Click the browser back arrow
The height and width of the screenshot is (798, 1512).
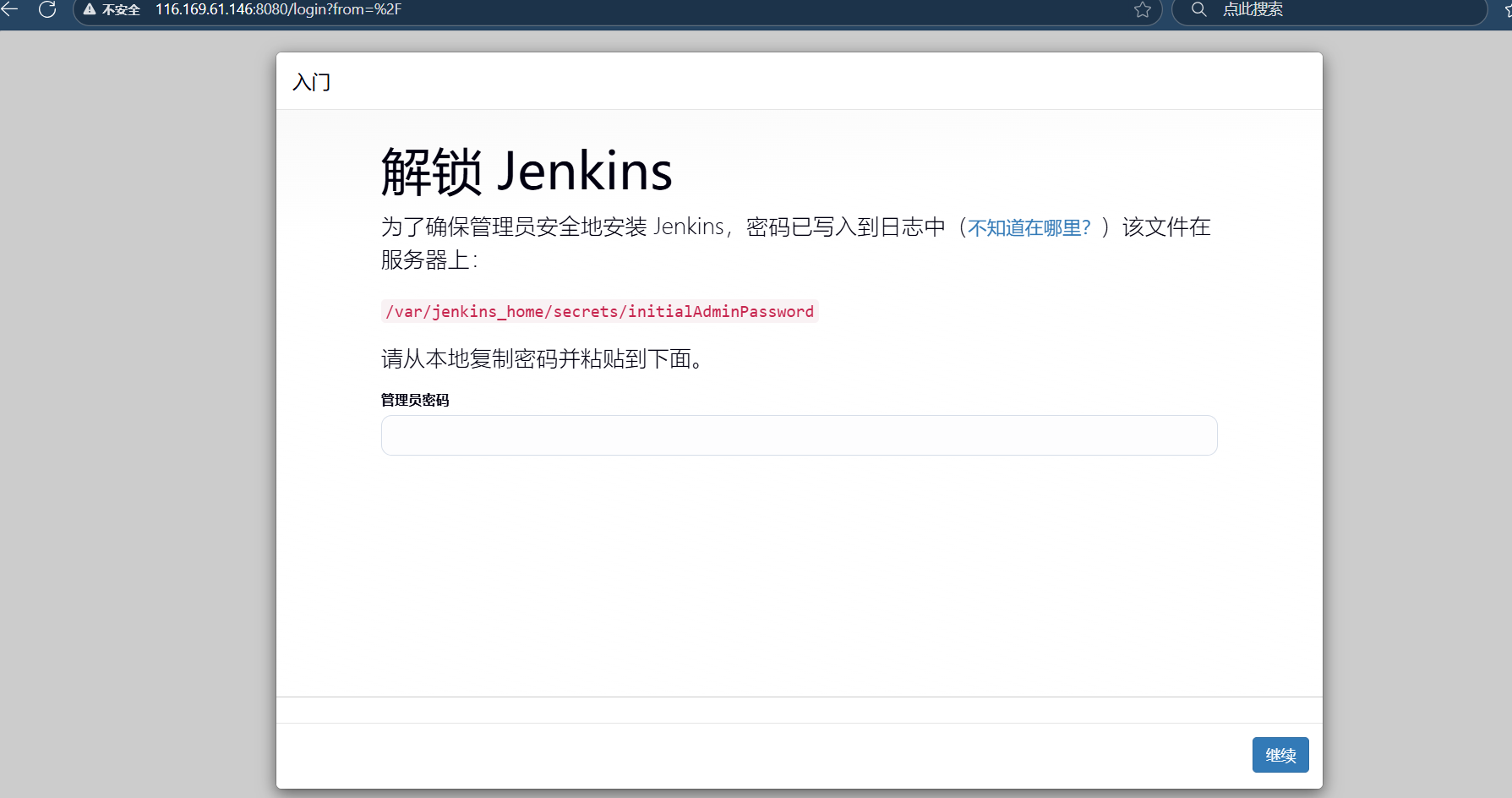coord(10,9)
